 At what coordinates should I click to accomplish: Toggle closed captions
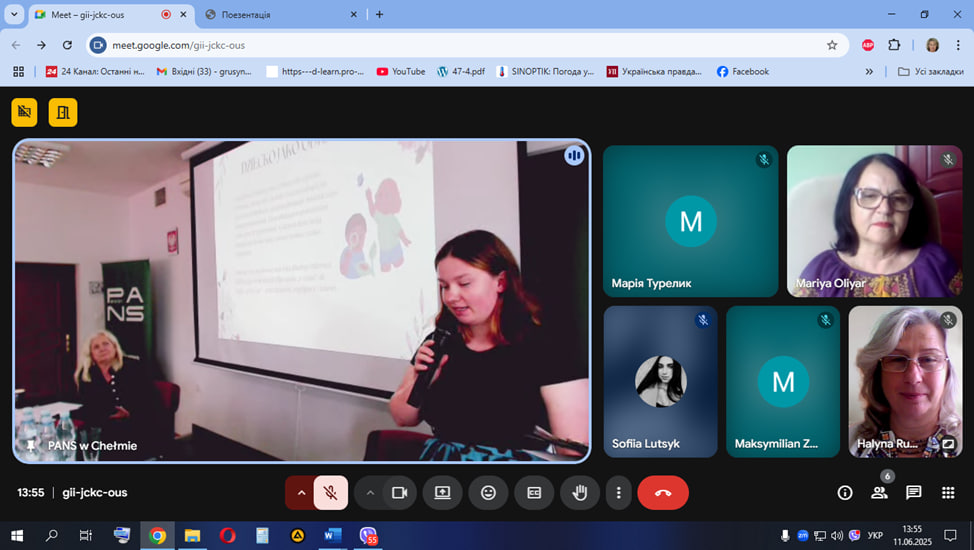pyautogui.click(x=534, y=492)
